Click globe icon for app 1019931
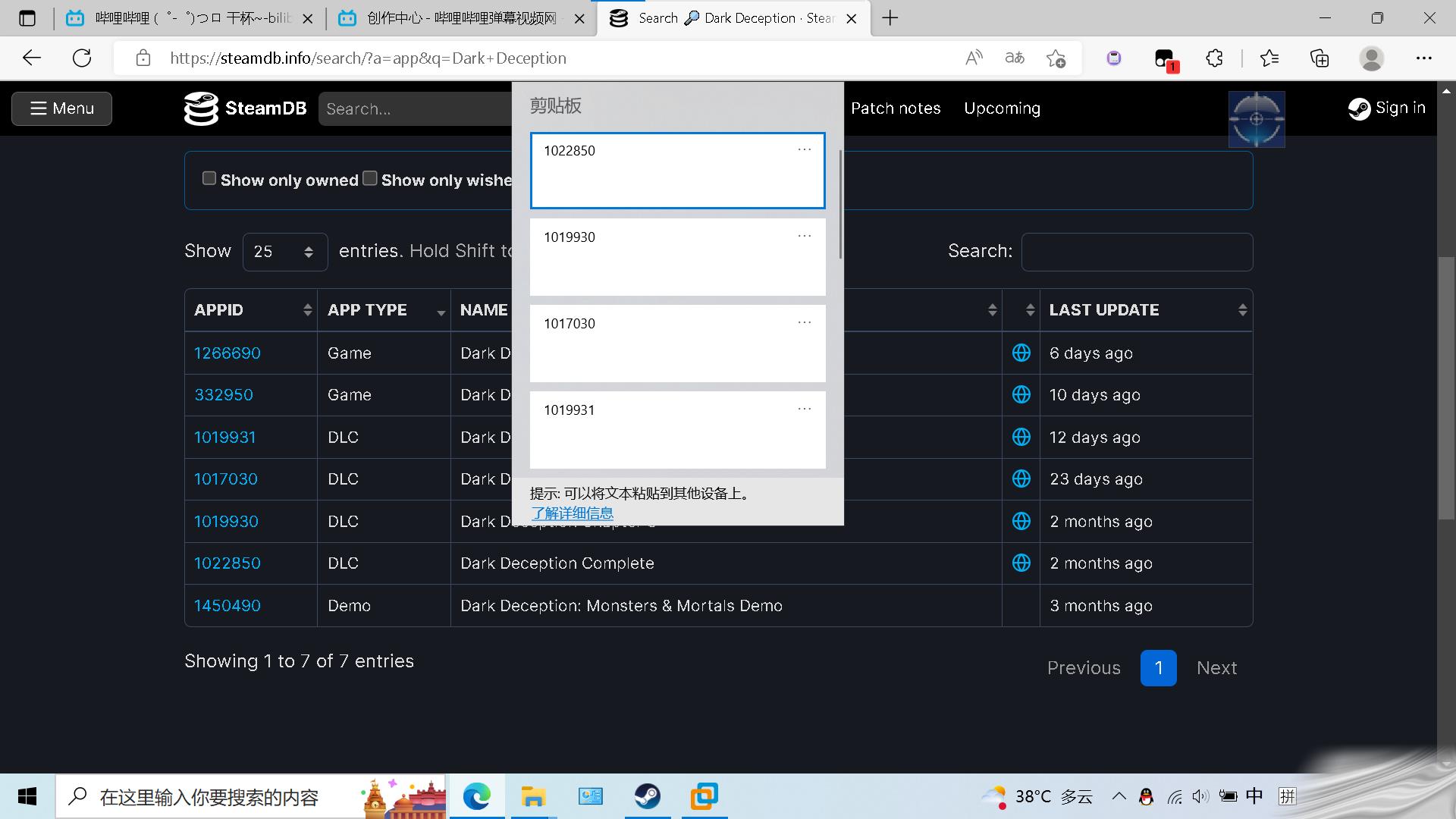The image size is (1456, 819). point(1021,437)
